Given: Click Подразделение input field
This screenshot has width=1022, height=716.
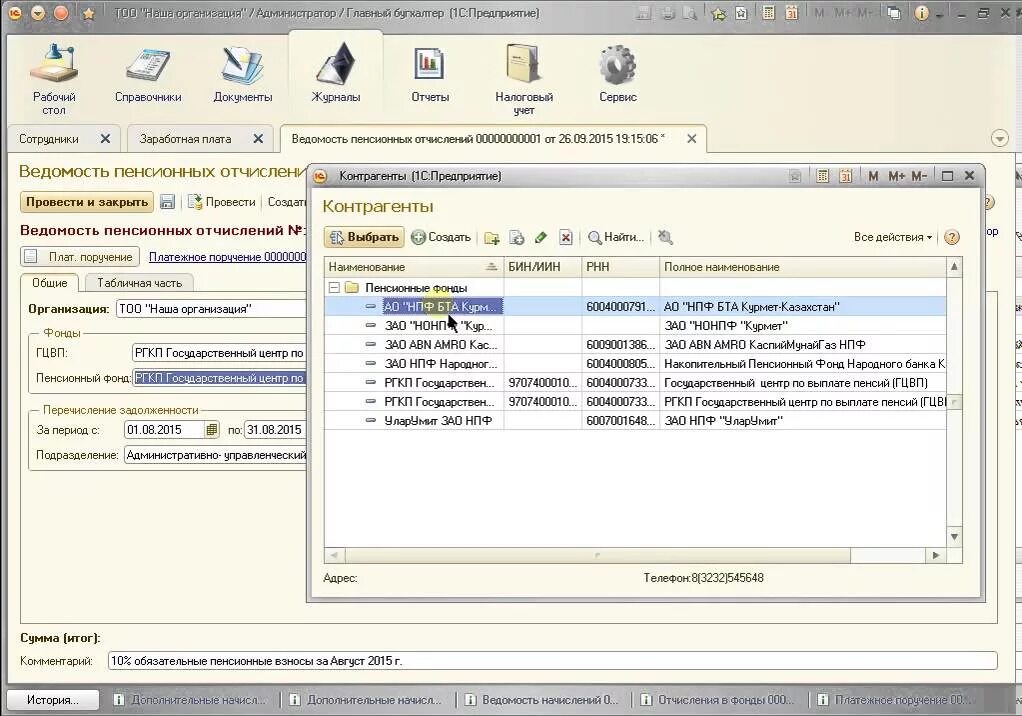Looking at the screenshot, I should tap(215, 455).
